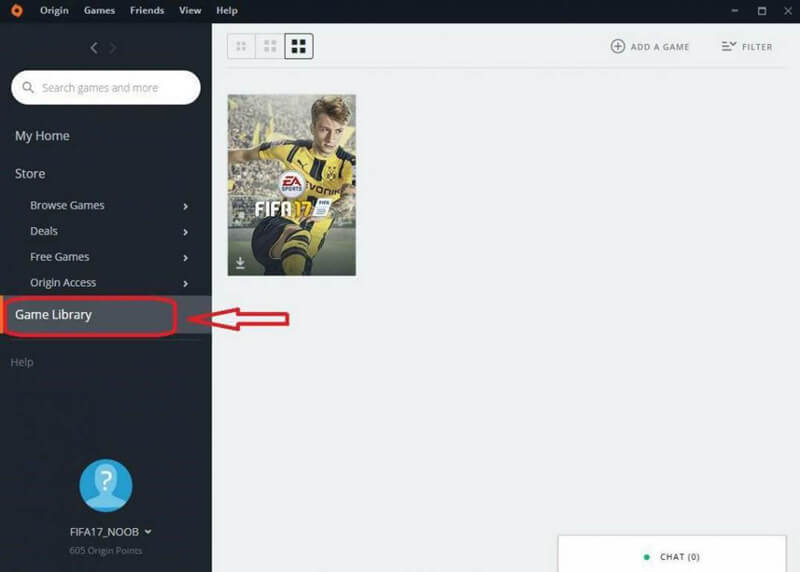This screenshot has width=800, height=572.
Task: Open the Help menu in menu bar
Action: pyautogui.click(x=227, y=10)
